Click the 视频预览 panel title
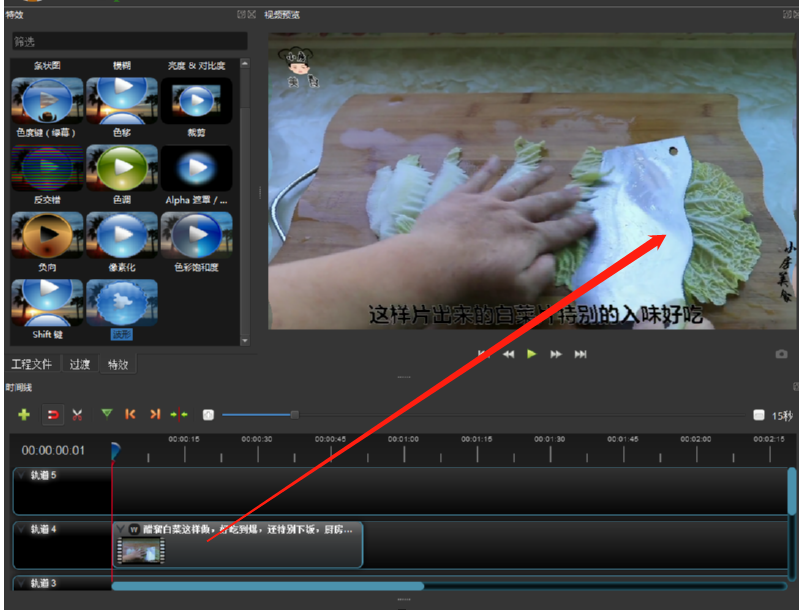 click(x=282, y=15)
